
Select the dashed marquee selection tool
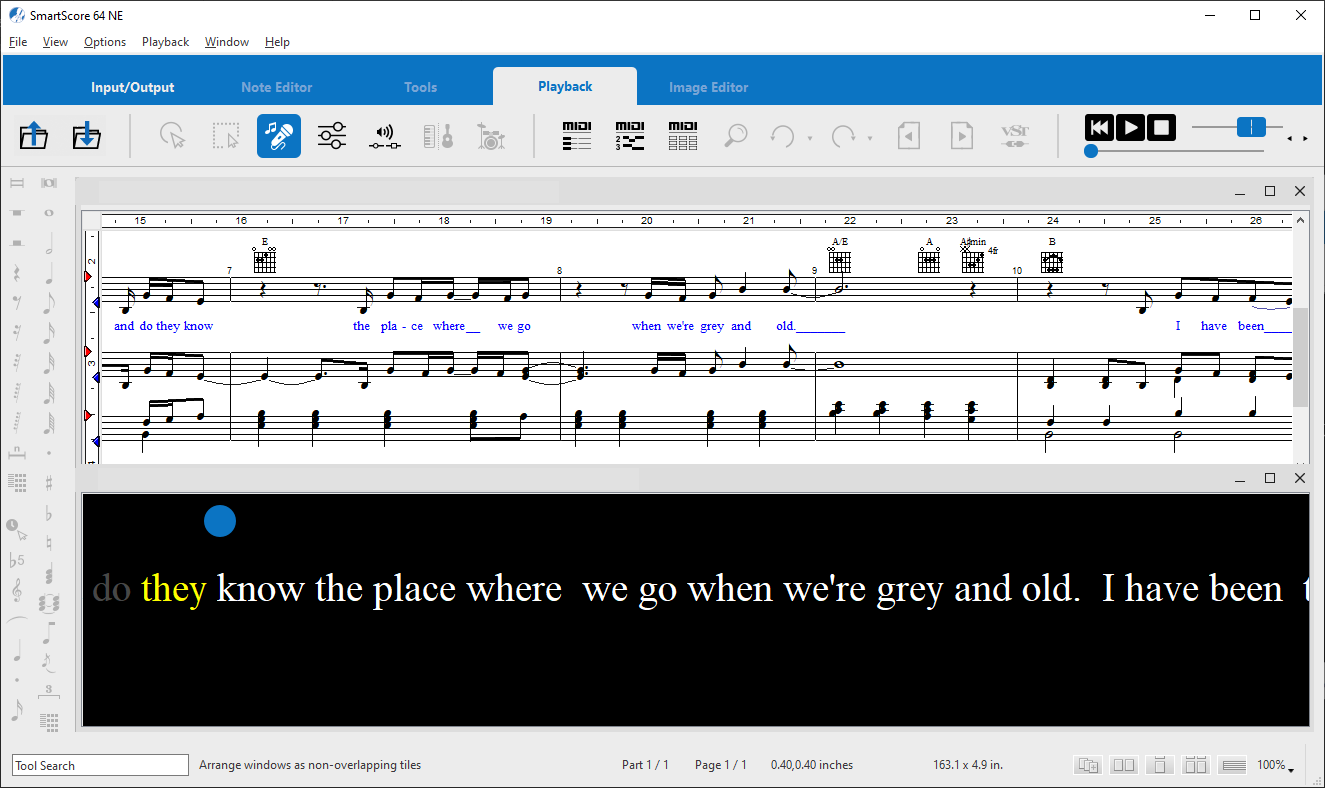point(226,135)
